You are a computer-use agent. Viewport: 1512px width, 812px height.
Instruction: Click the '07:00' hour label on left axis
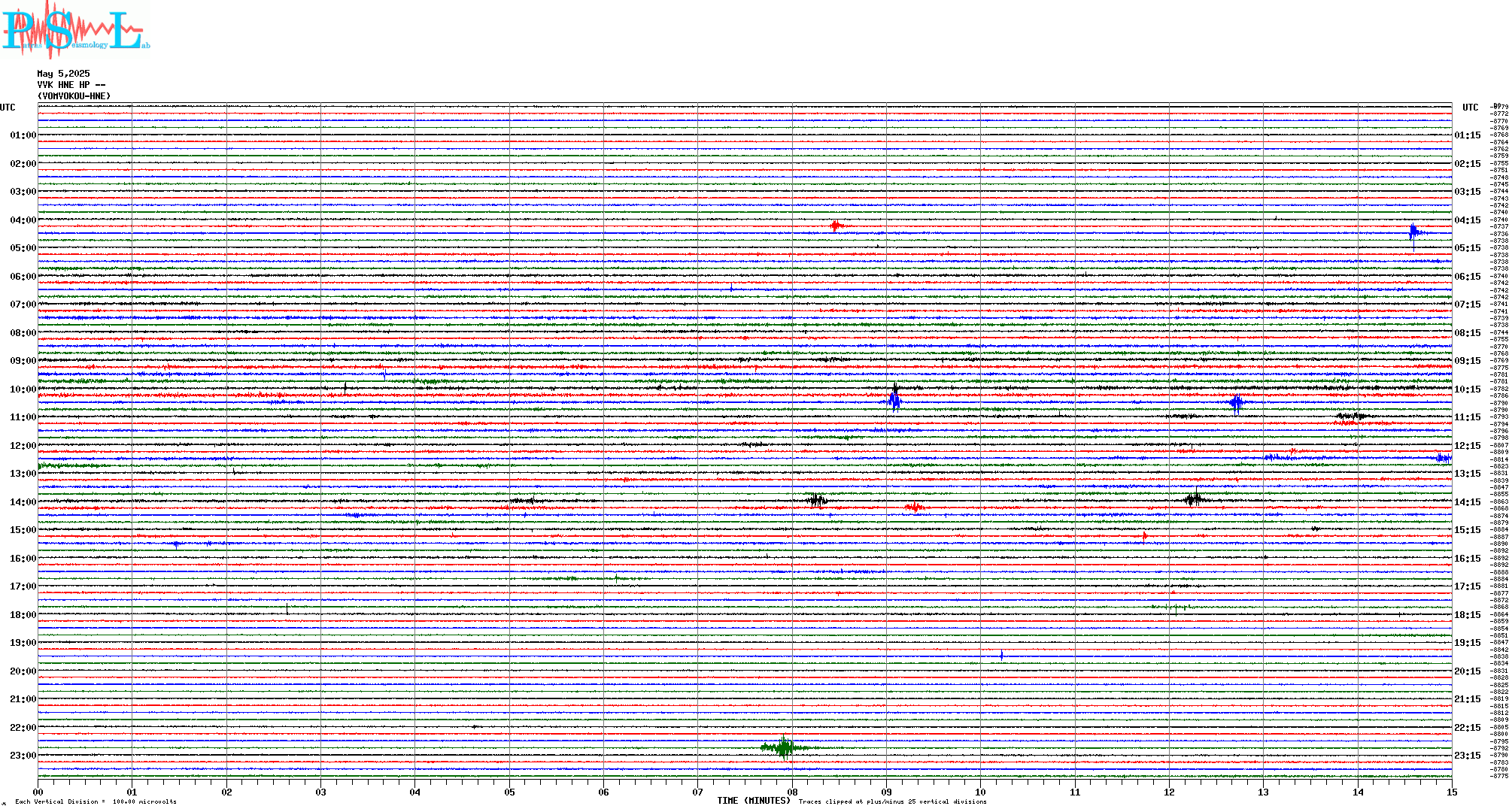pyautogui.click(x=23, y=304)
